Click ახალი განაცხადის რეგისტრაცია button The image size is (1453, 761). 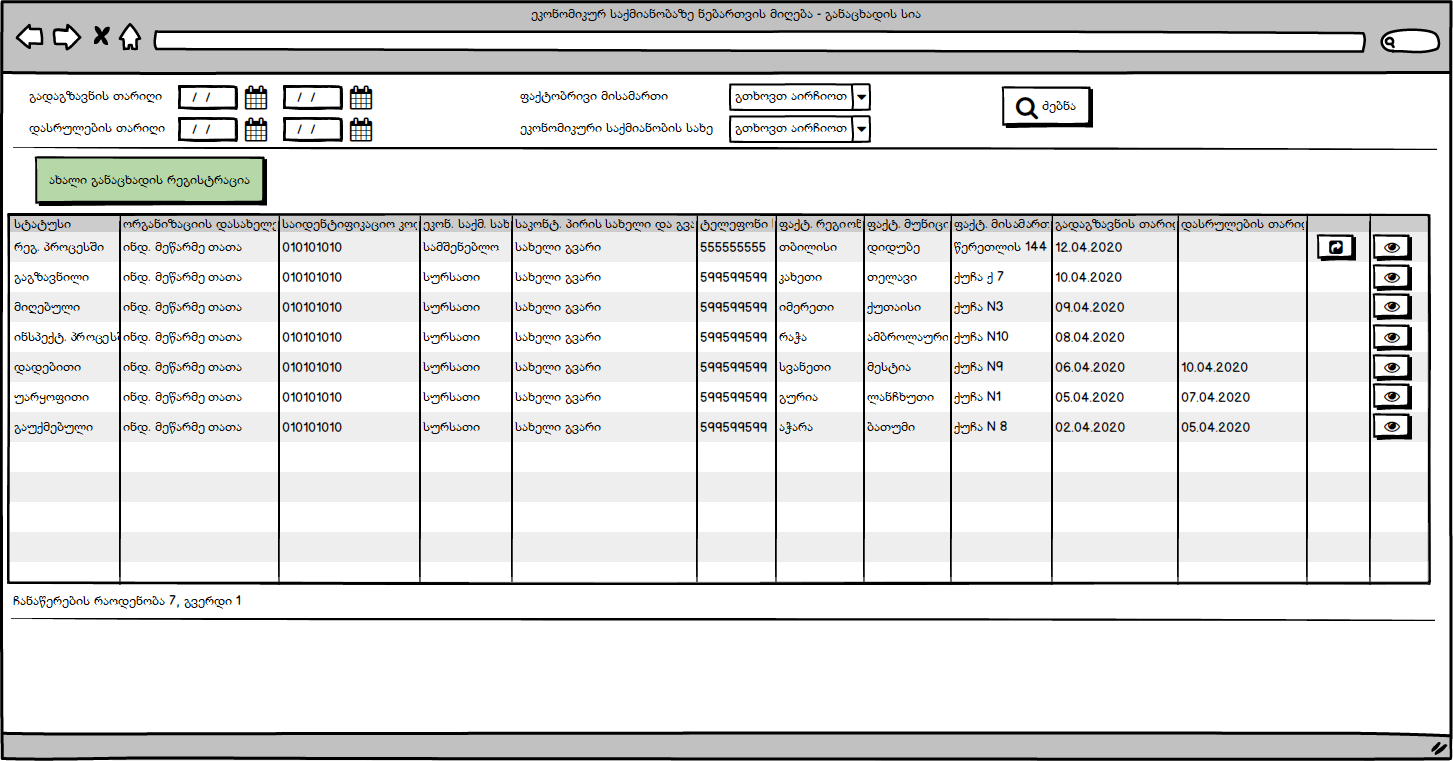150,181
